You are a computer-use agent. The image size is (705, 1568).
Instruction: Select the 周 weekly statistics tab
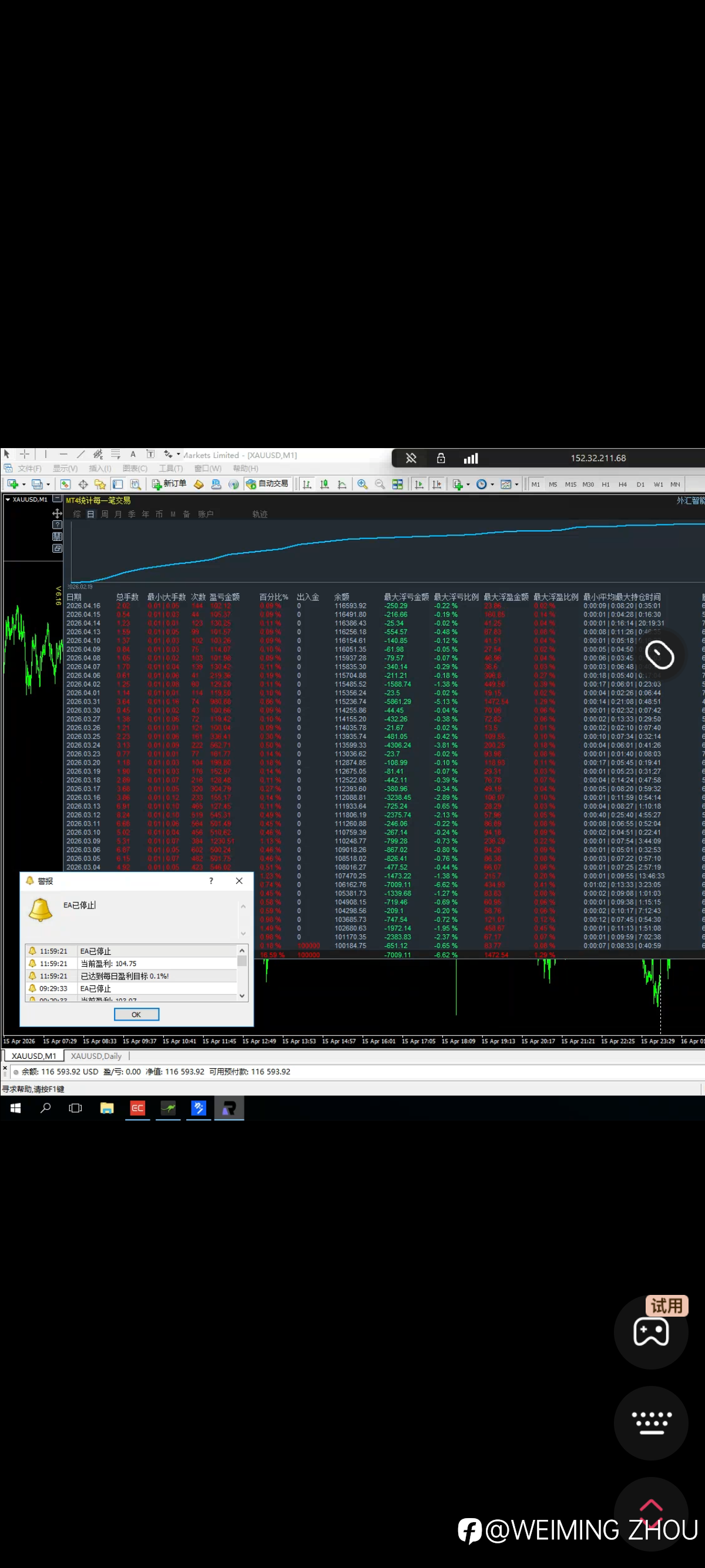pyautogui.click(x=104, y=514)
